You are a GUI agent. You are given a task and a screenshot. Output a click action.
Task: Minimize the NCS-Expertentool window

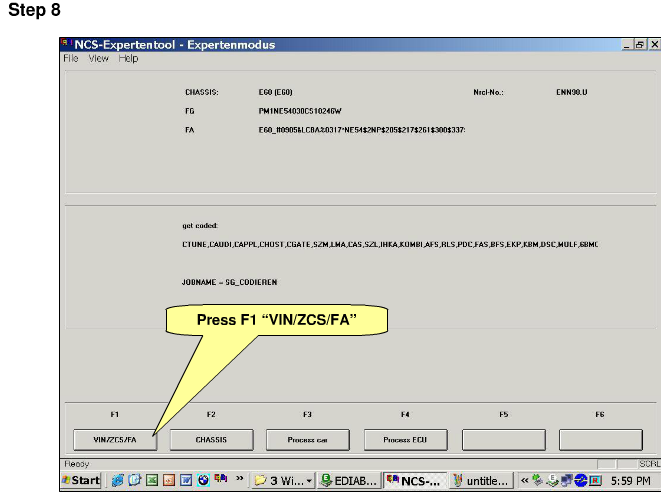[627, 44]
